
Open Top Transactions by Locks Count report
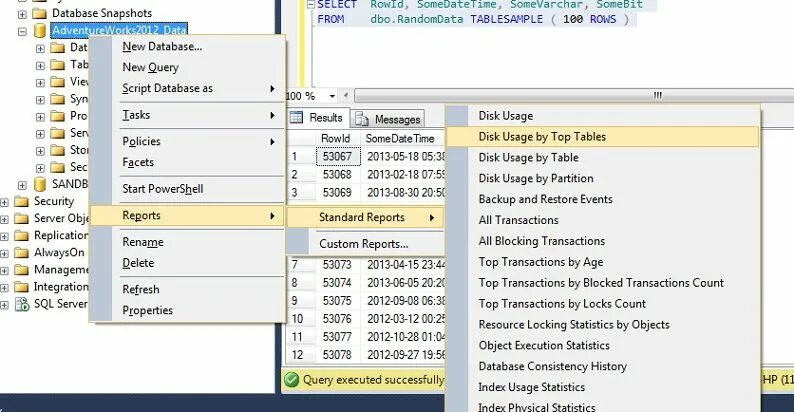[603, 304]
